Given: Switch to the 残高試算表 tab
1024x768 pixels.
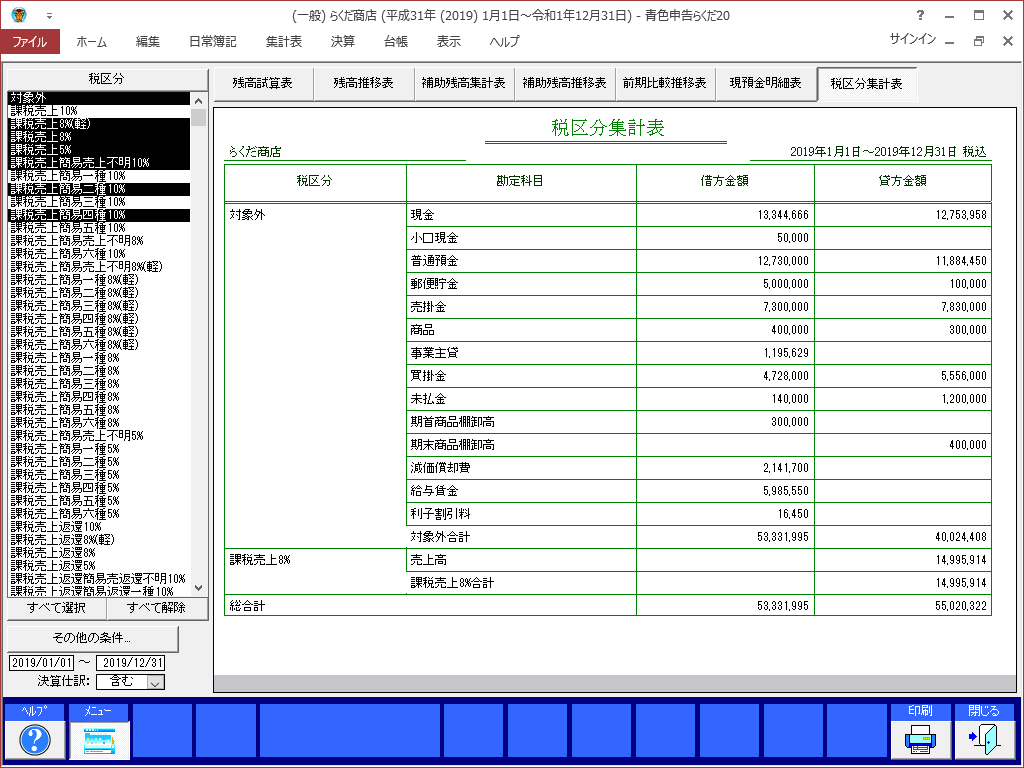Looking at the screenshot, I should pyautogui.click(x=262, y=83).
